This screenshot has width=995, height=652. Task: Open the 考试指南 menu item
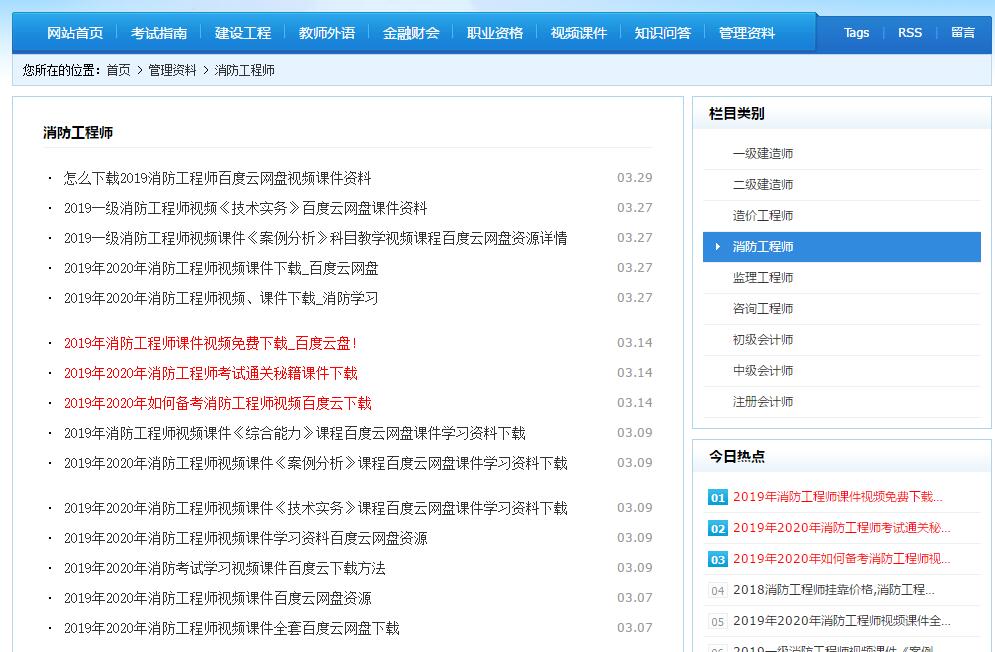click(159, 33)
